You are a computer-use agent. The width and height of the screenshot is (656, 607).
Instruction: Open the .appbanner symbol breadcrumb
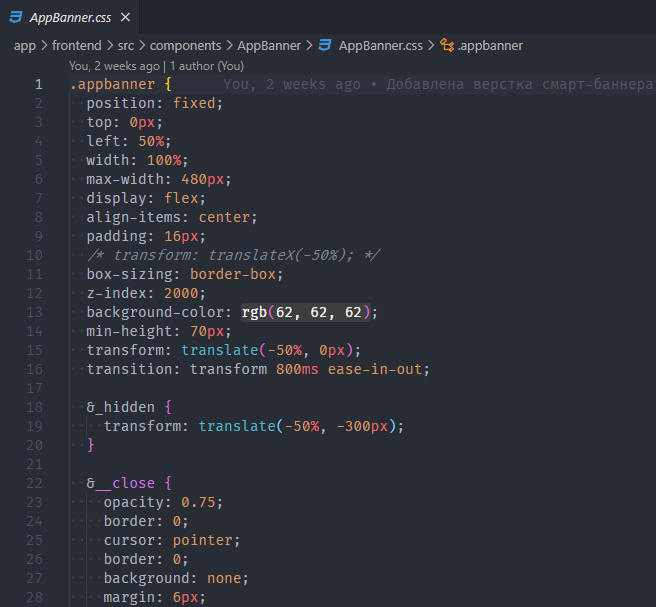[491, 45]
